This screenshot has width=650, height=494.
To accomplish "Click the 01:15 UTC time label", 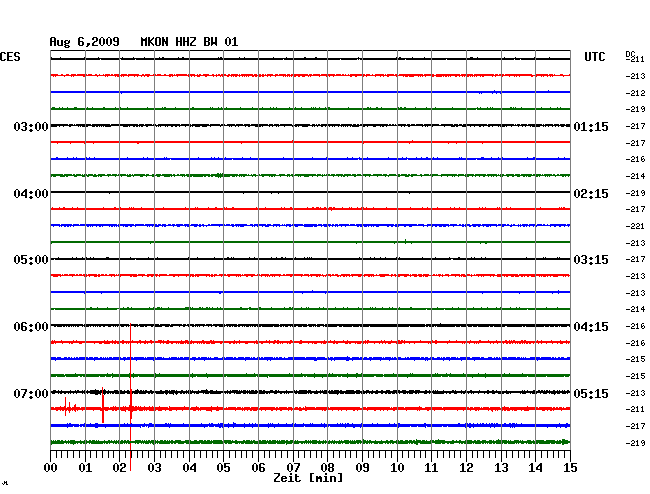I will pos(591,126).
